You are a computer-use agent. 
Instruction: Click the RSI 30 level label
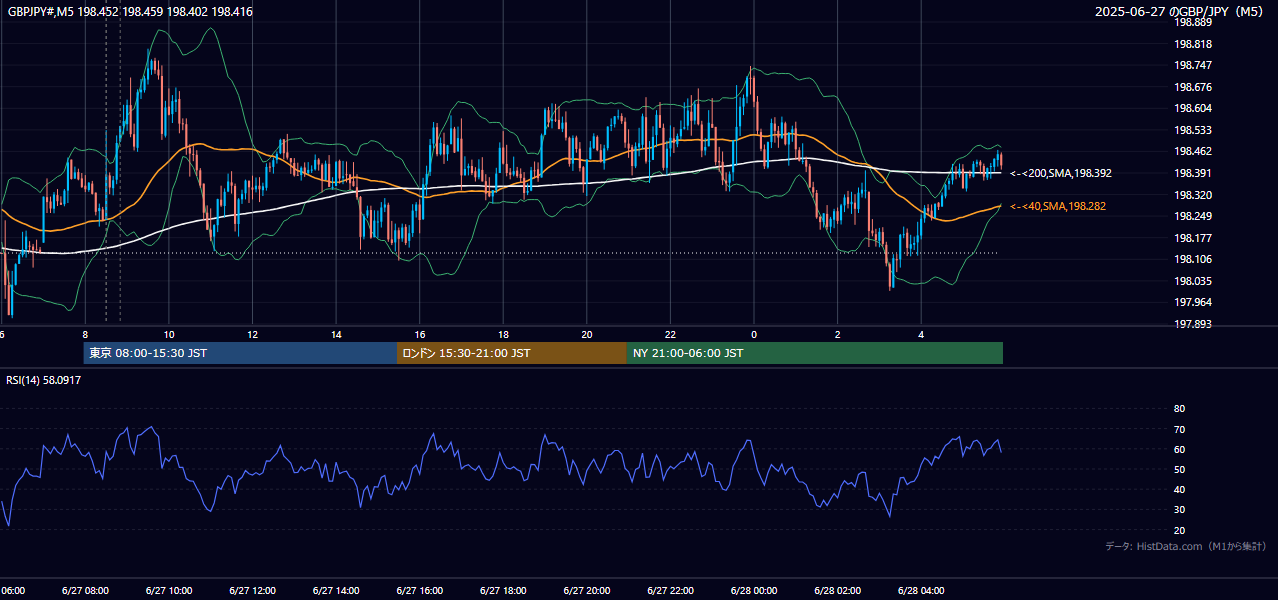(1179, 509)
